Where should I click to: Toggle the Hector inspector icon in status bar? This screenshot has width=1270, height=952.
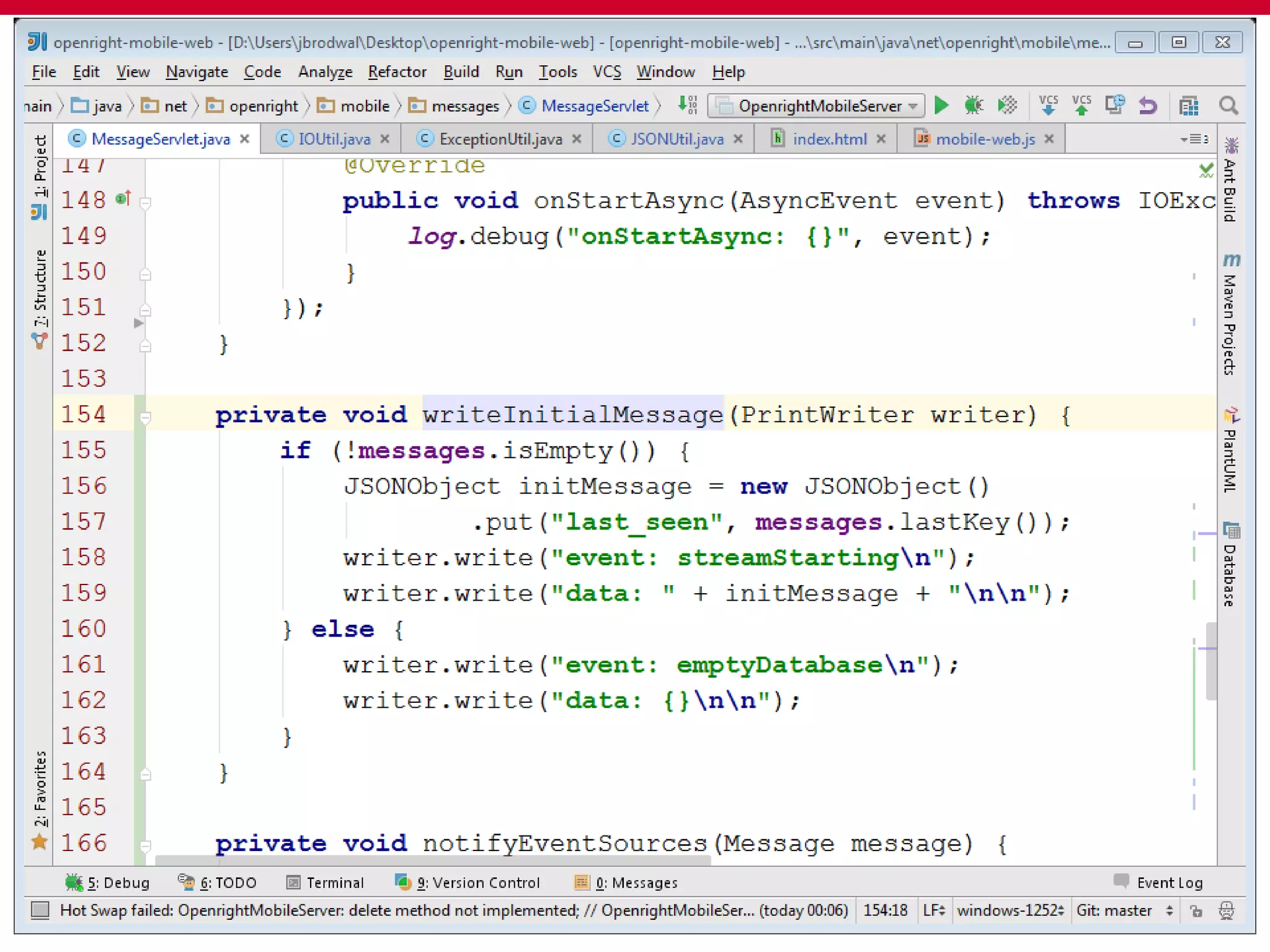pyautogui.click(x=1227, y=910)
